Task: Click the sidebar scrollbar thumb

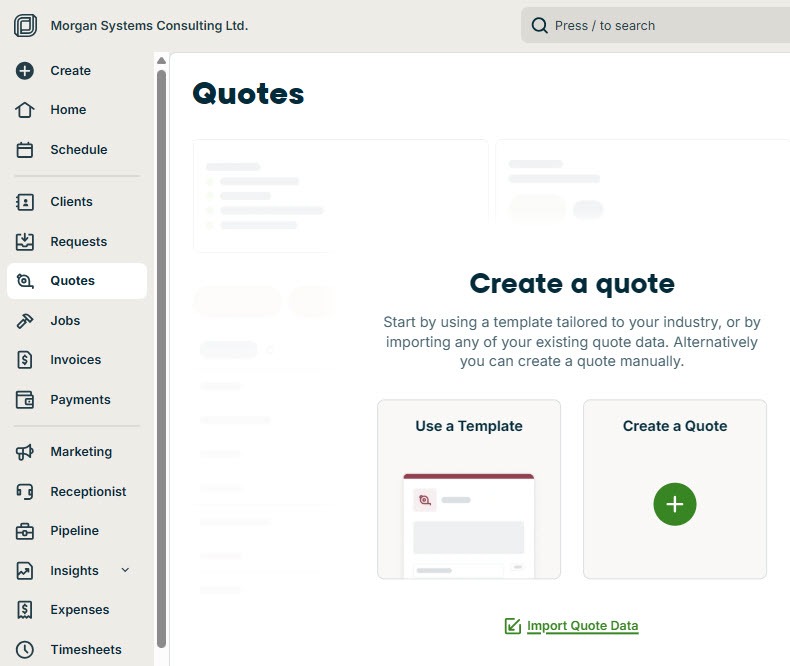Action: point(161,359)
